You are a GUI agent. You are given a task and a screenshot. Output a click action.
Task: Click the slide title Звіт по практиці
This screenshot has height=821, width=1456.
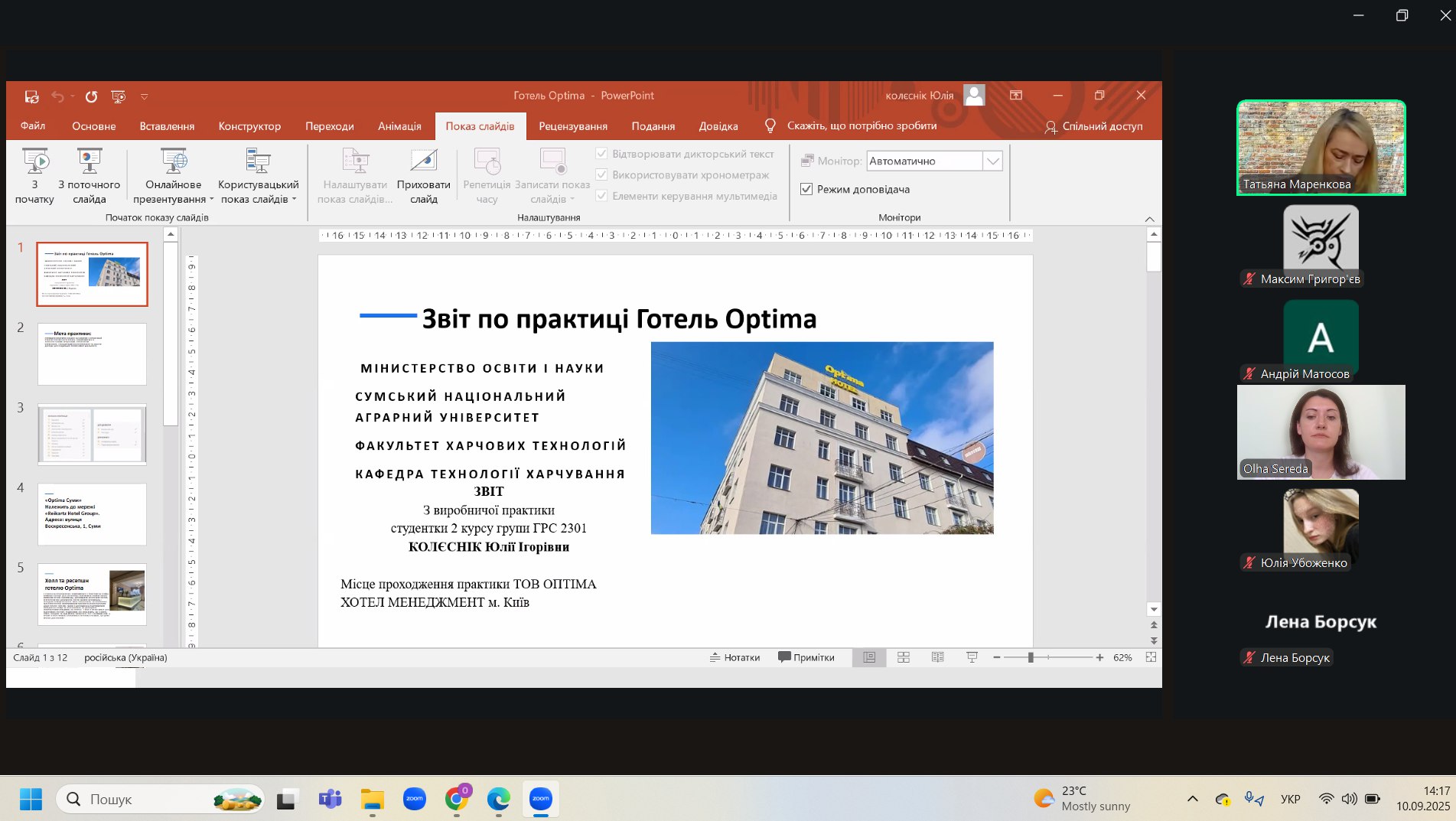click(x=619, y=318)
